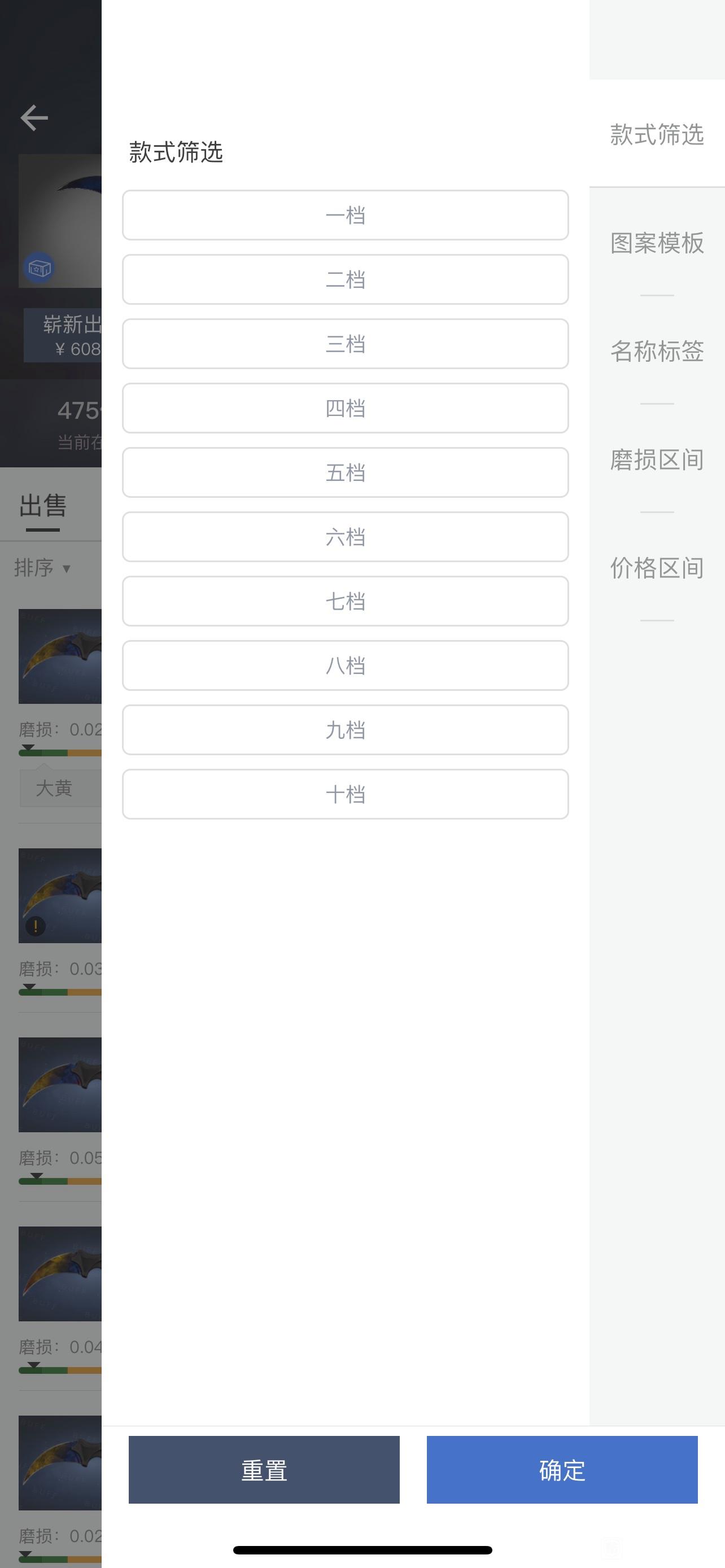Tap the blue box badge icon
725x1568 pixels.
(x=40, y=268)
